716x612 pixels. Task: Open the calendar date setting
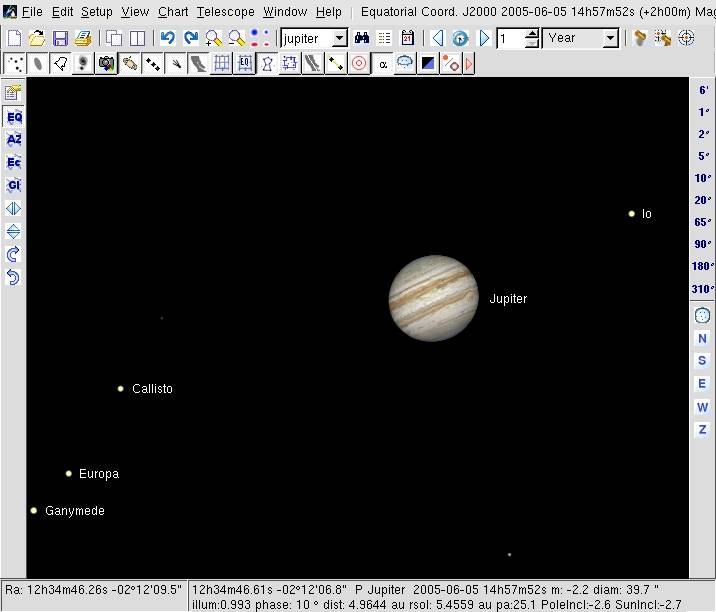click(x=407, y=38)
